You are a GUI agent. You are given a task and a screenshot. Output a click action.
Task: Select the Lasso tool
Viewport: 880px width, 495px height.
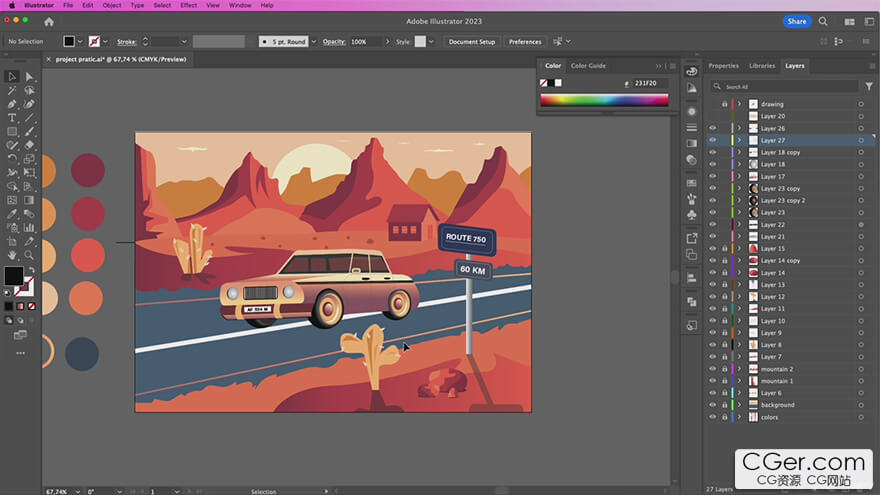(29, 90)
